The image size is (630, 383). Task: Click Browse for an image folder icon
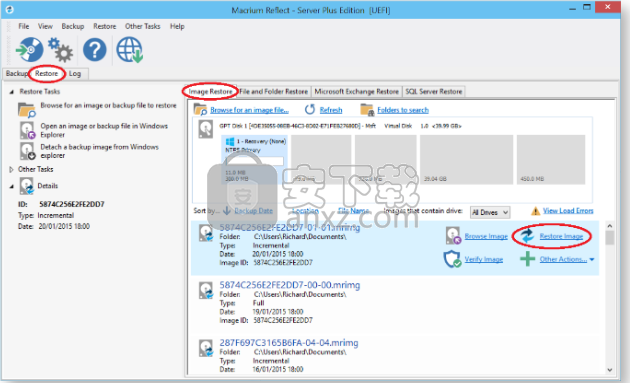[x=27, y=110]
